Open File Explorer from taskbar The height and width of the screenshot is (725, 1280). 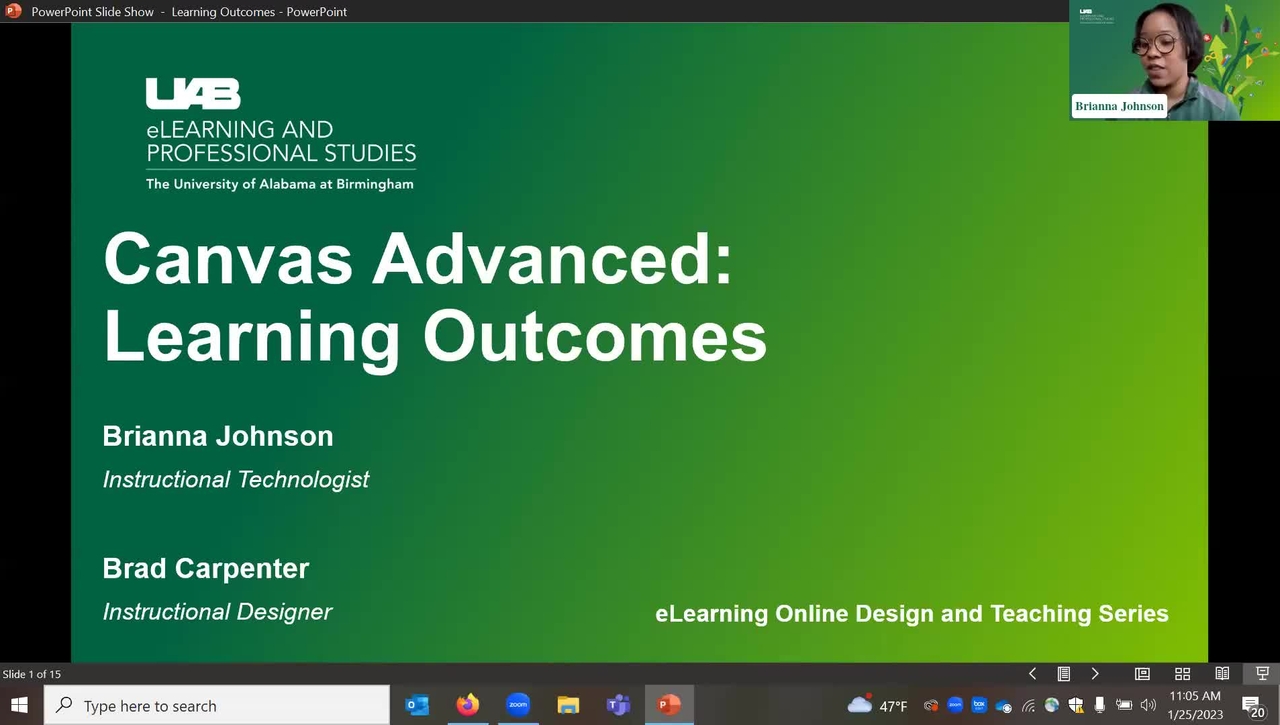(x=568, y=705)
